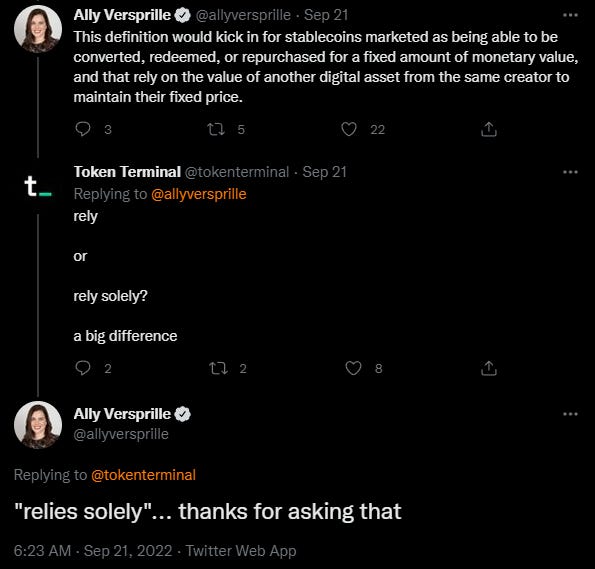Retweet Ally's first tweet with 5 retweets
This screenshot has width=595, height=569.
[x=216, y=129]
